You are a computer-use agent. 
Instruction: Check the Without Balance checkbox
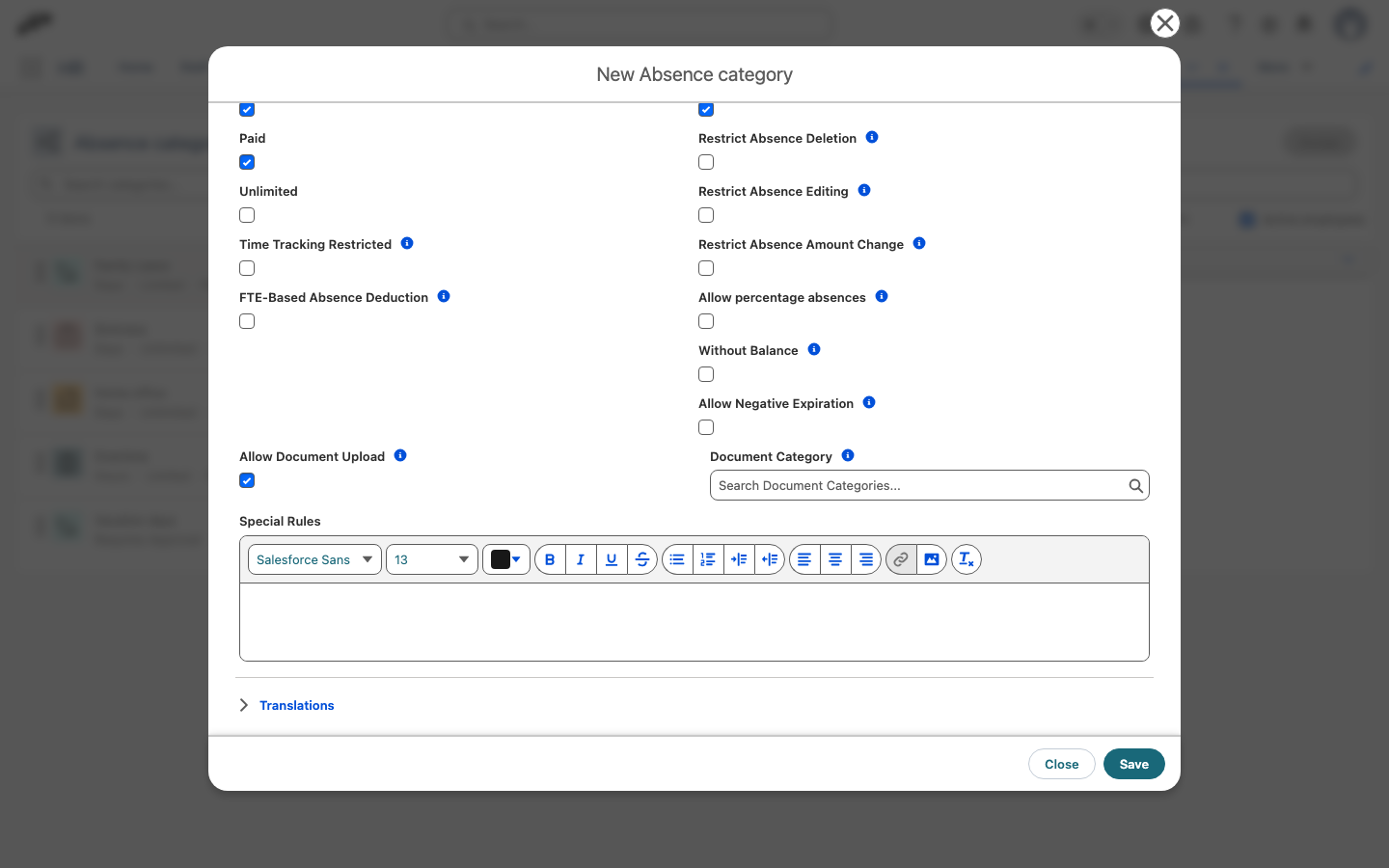[706, 374]
